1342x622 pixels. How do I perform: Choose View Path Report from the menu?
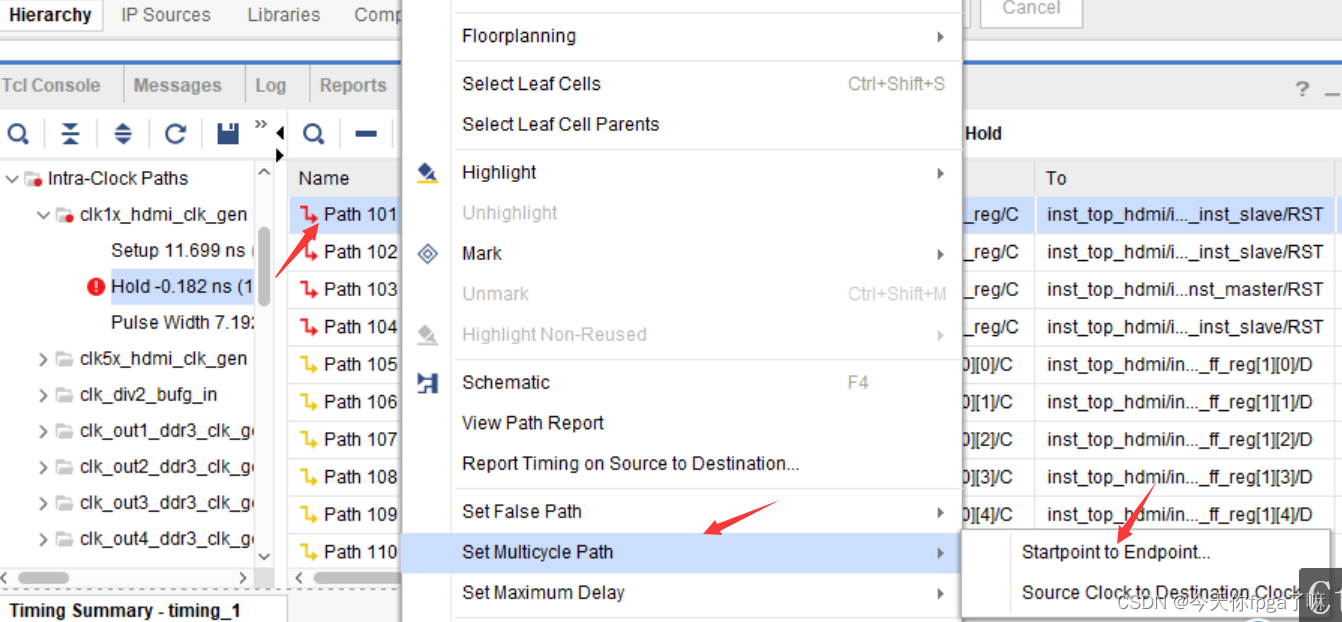pyautogui.click(x=532, y=423)
